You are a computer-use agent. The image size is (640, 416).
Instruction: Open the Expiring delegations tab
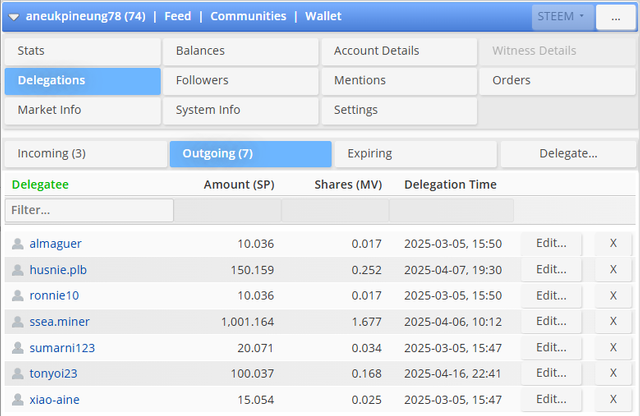(415, 154)
